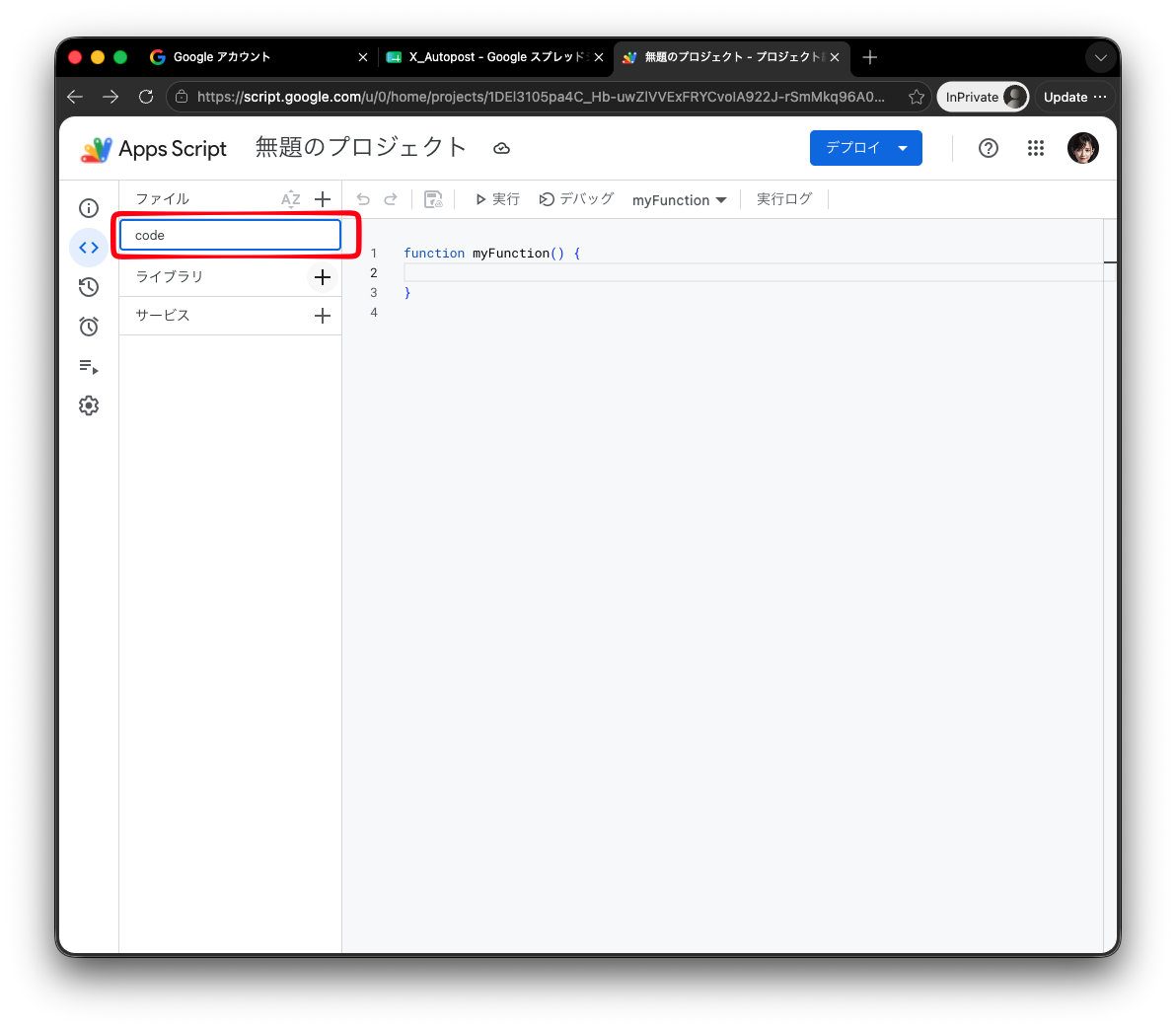The width and height of the screenshot is (1176, 1030).
Task: Expand the browser tab search chevron
Action: [1100, 58]
